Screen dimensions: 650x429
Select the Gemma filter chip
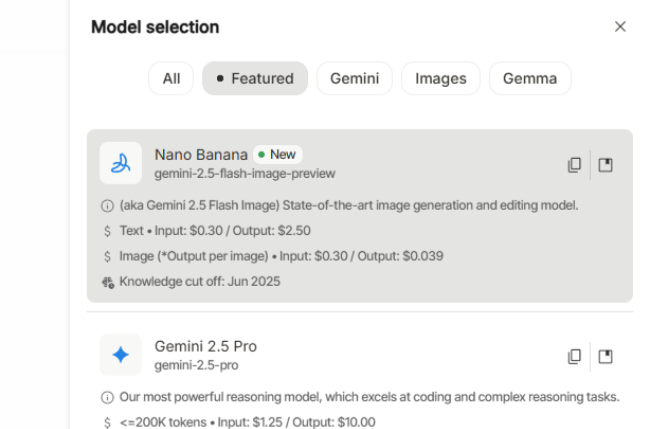click(x=530, y=78)
